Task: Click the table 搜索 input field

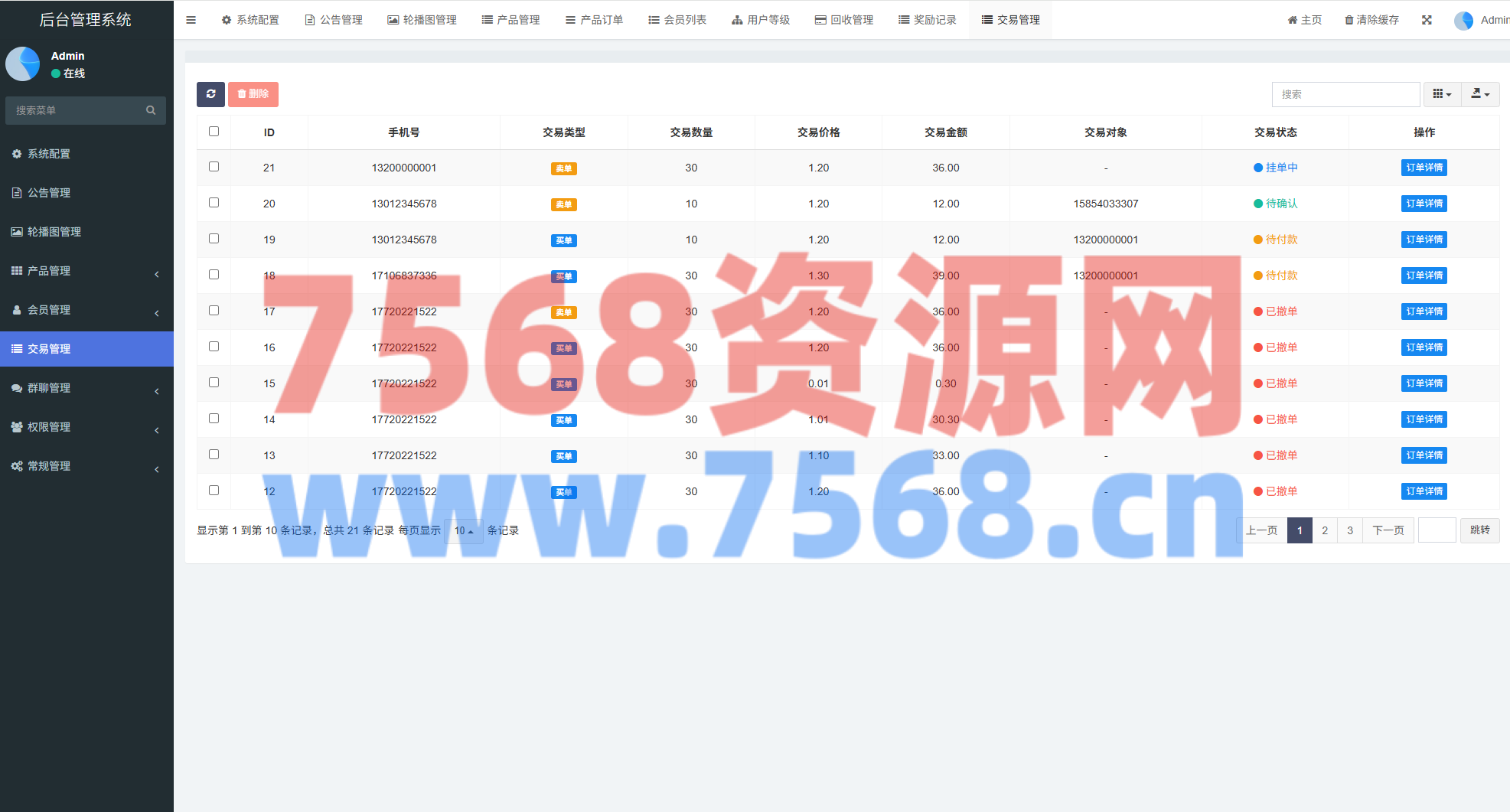Action: pos(1345,94)
